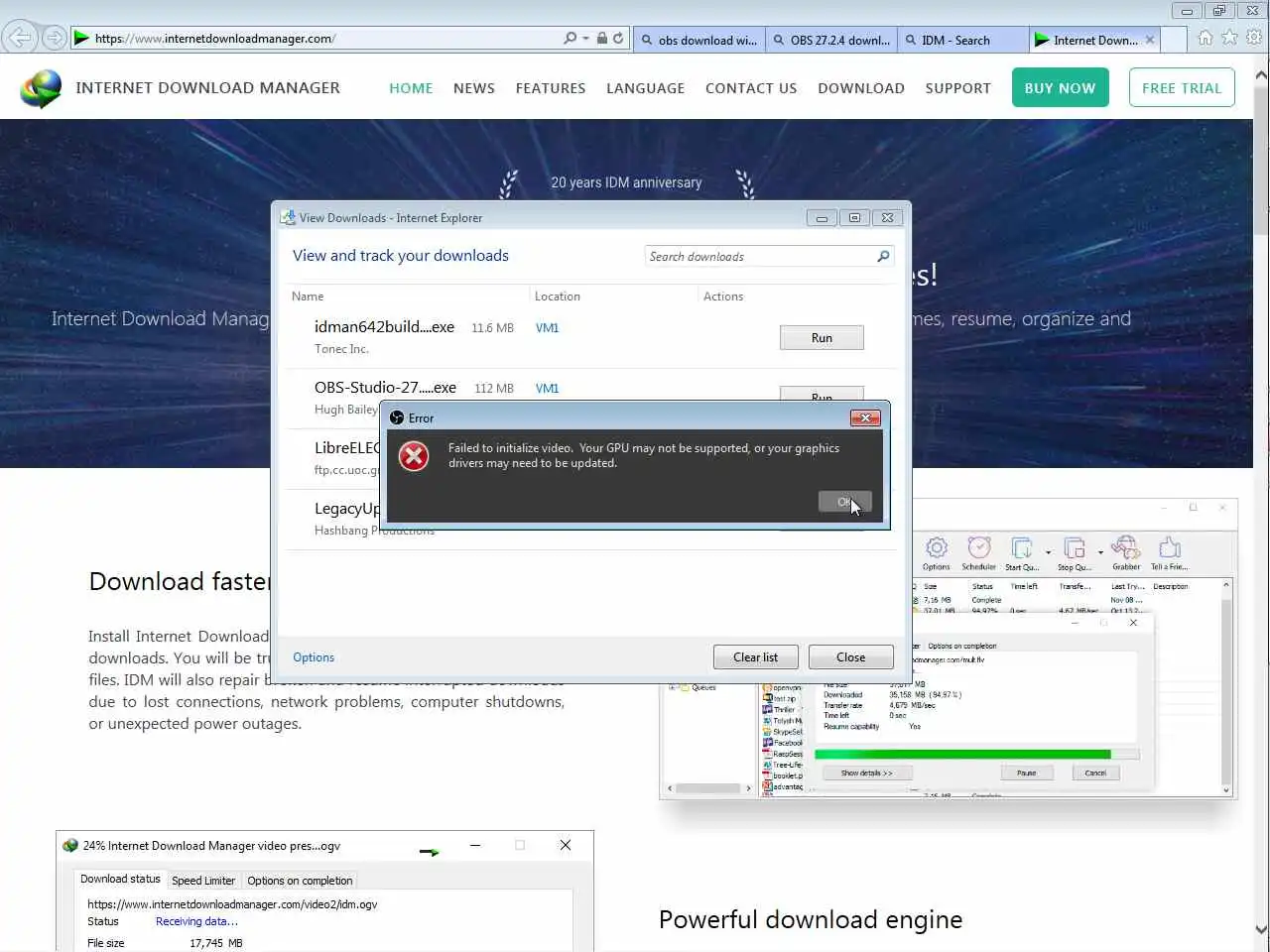Click the Close button in View Downloads

pyautogui.click(x=850, y=657)
